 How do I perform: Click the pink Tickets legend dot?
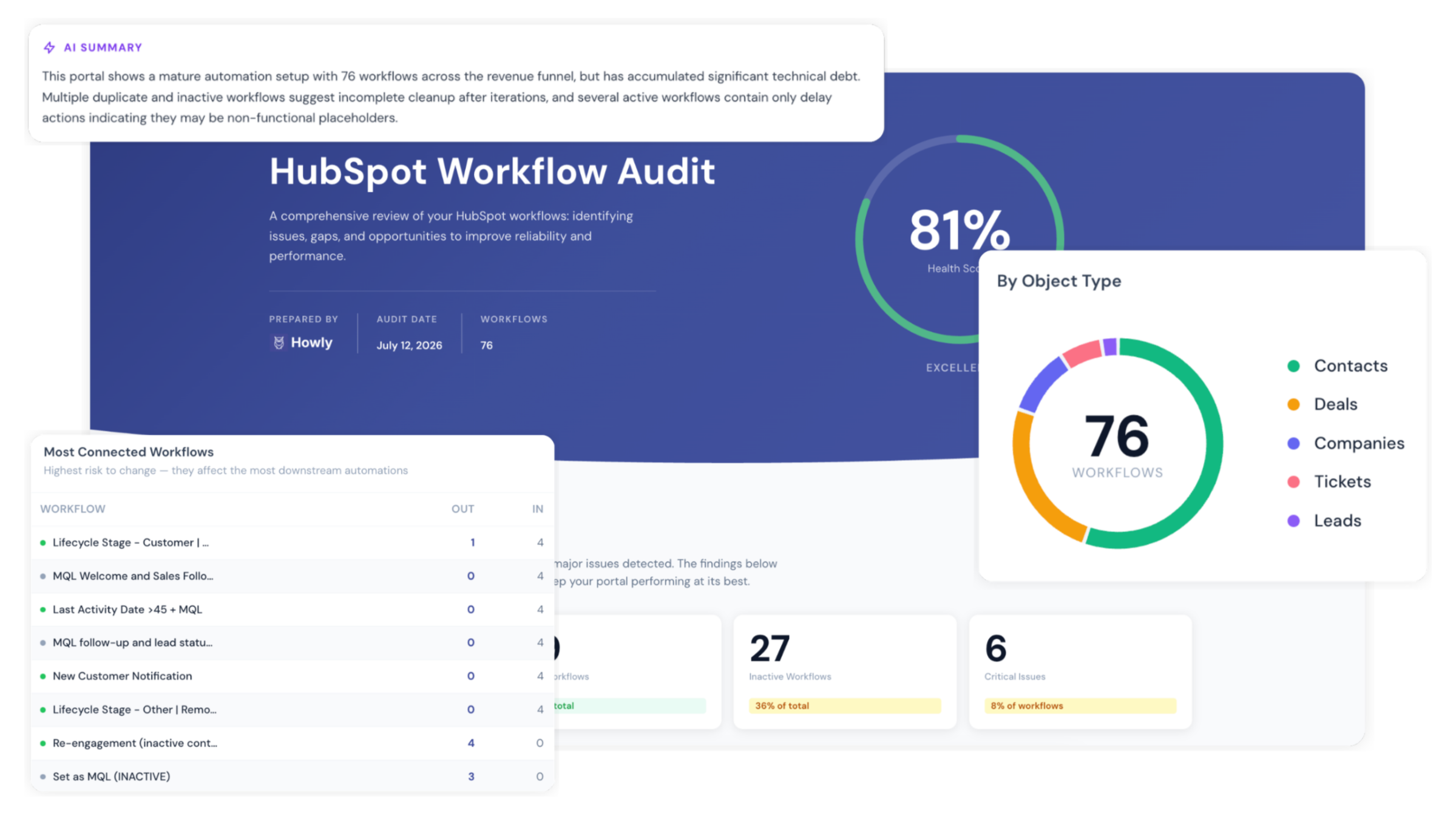[x=1293, y=481]
